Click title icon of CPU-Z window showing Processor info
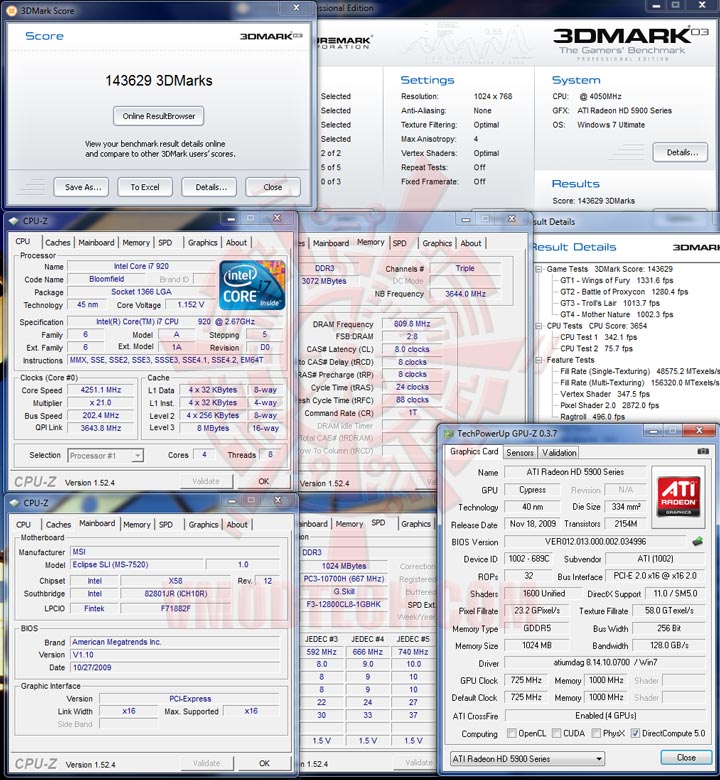Image resolution: width=720 pixels, height=780 pixels. coord(14,221)
